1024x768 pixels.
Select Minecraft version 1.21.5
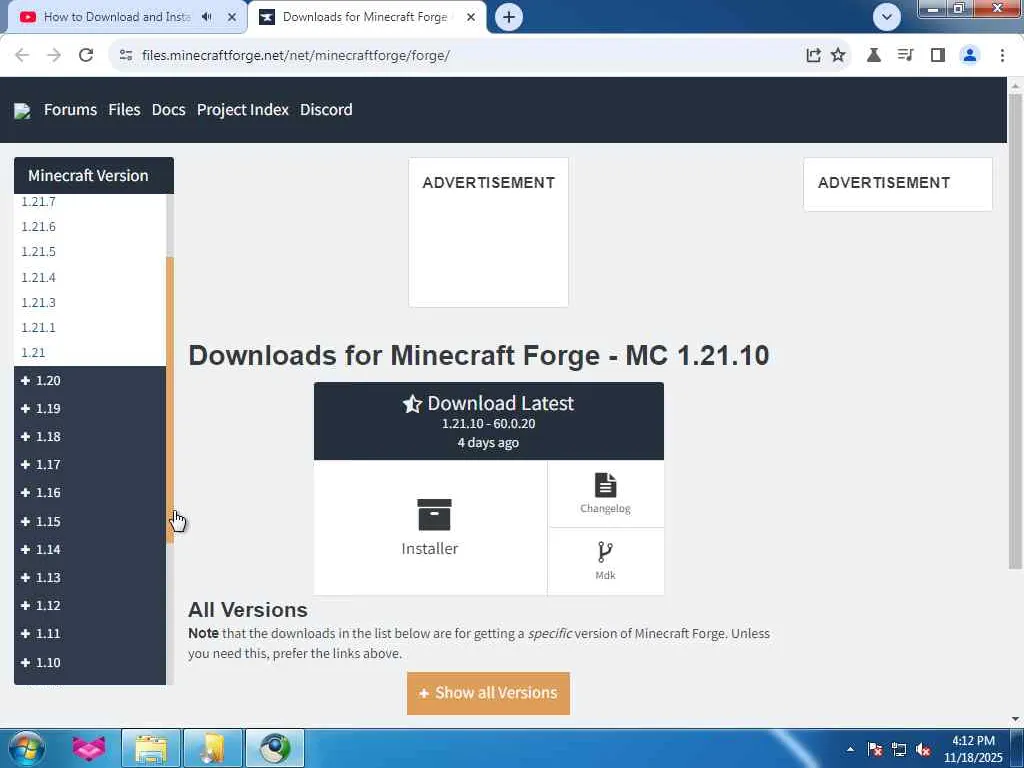[x=39, y=251]
